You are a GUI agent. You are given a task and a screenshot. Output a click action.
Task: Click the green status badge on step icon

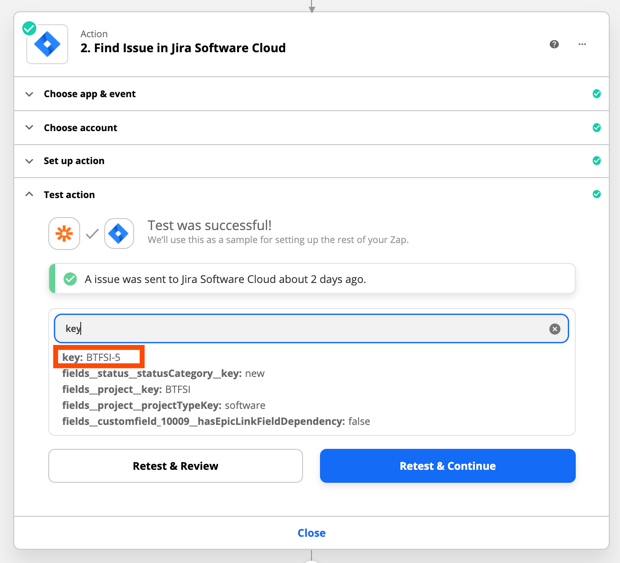click(29, 28)
